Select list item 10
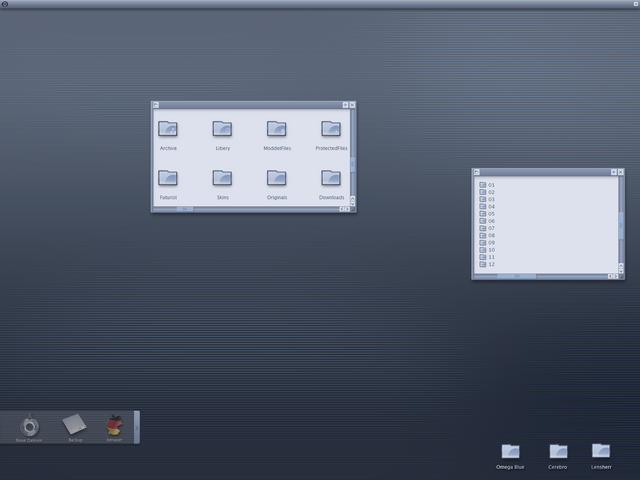The height and width of the screenshot is (480, 640). (487, 250)
